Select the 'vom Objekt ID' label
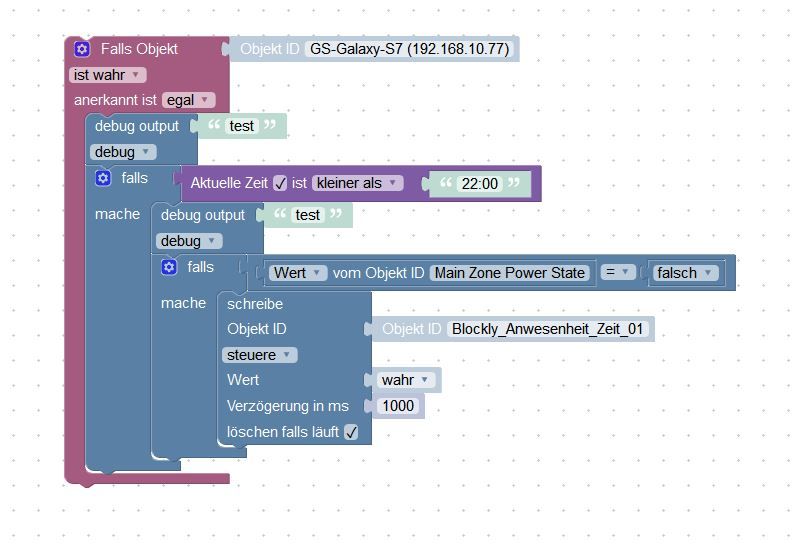This screenshot has height=553, width=795. (378, 273)
